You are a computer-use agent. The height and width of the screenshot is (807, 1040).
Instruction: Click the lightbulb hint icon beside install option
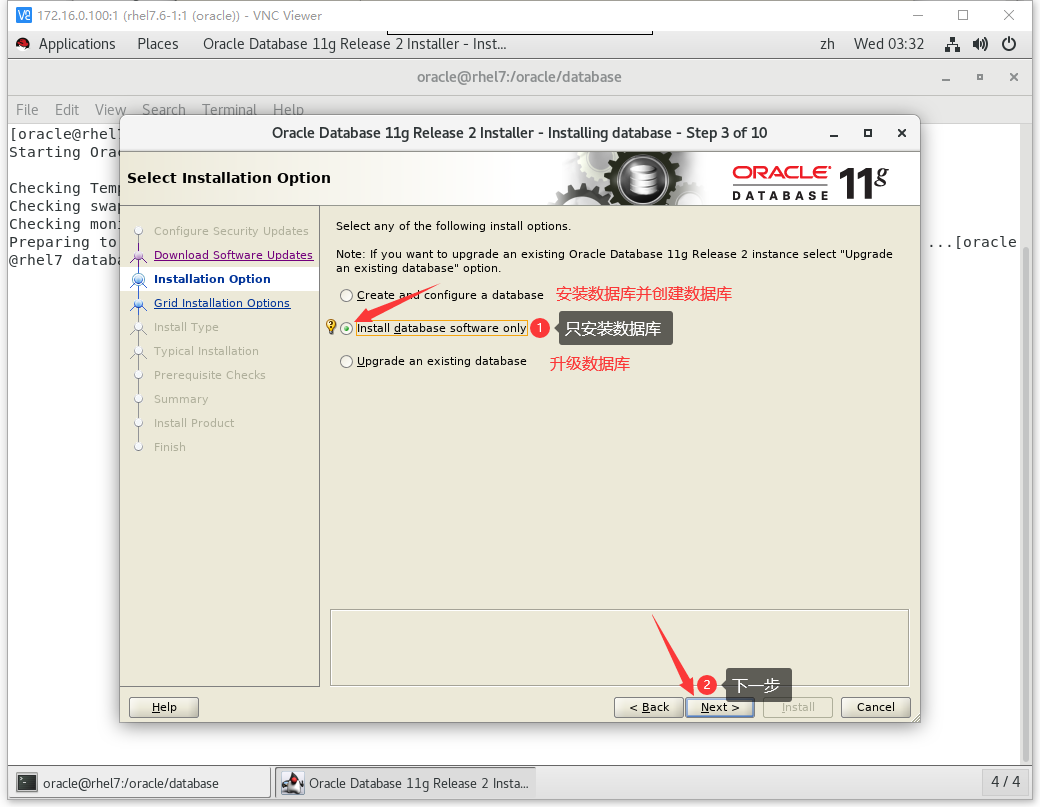(331, 326)
